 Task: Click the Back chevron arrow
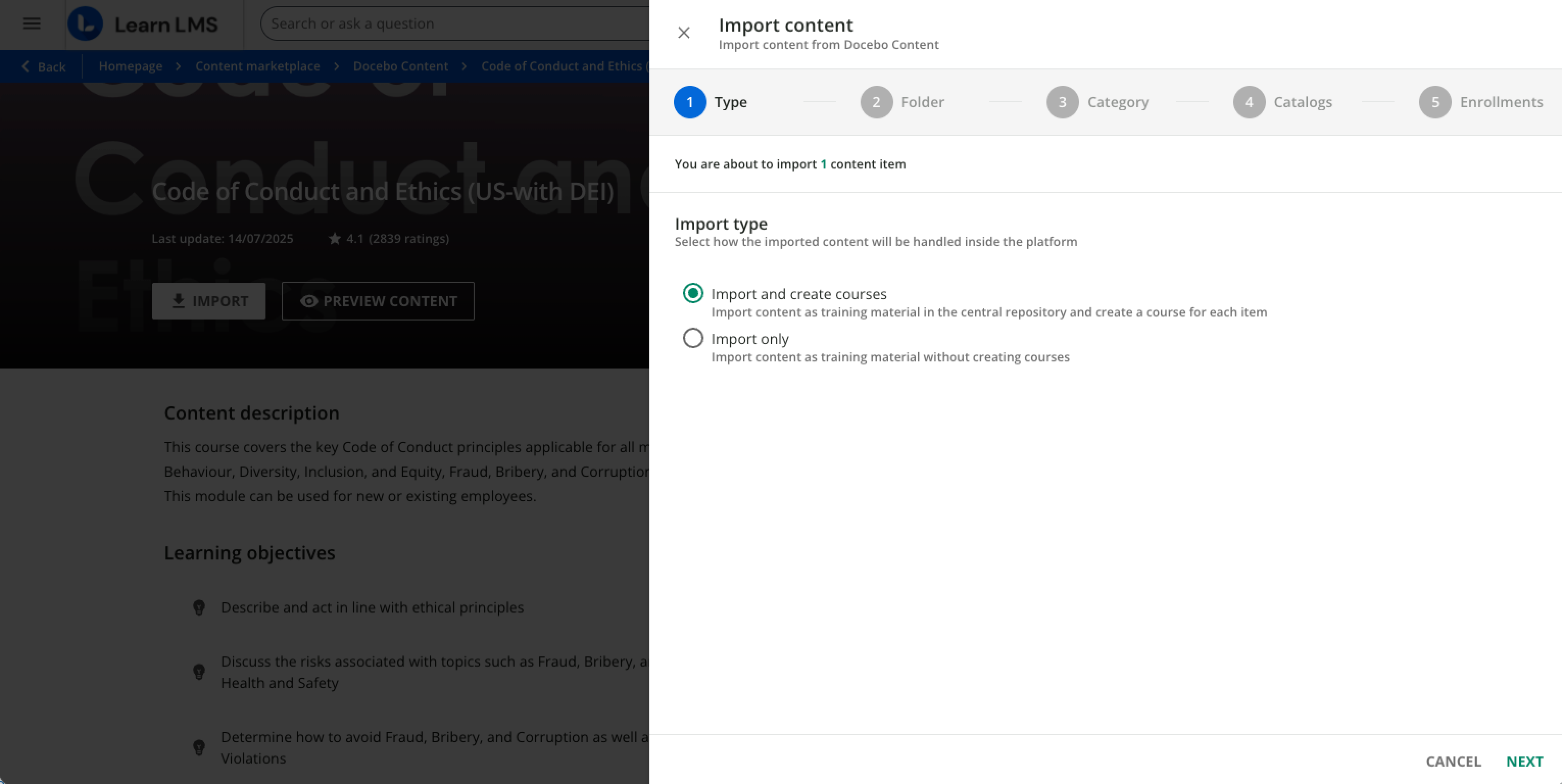(26, 67)
